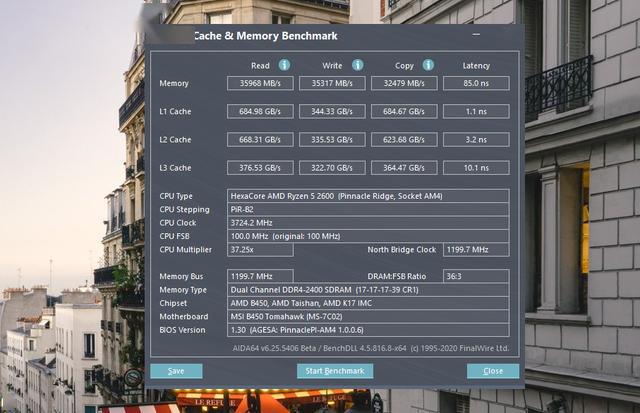
Task: Click the Memory Latency 85.0 ns field
Action: [476, 83]
